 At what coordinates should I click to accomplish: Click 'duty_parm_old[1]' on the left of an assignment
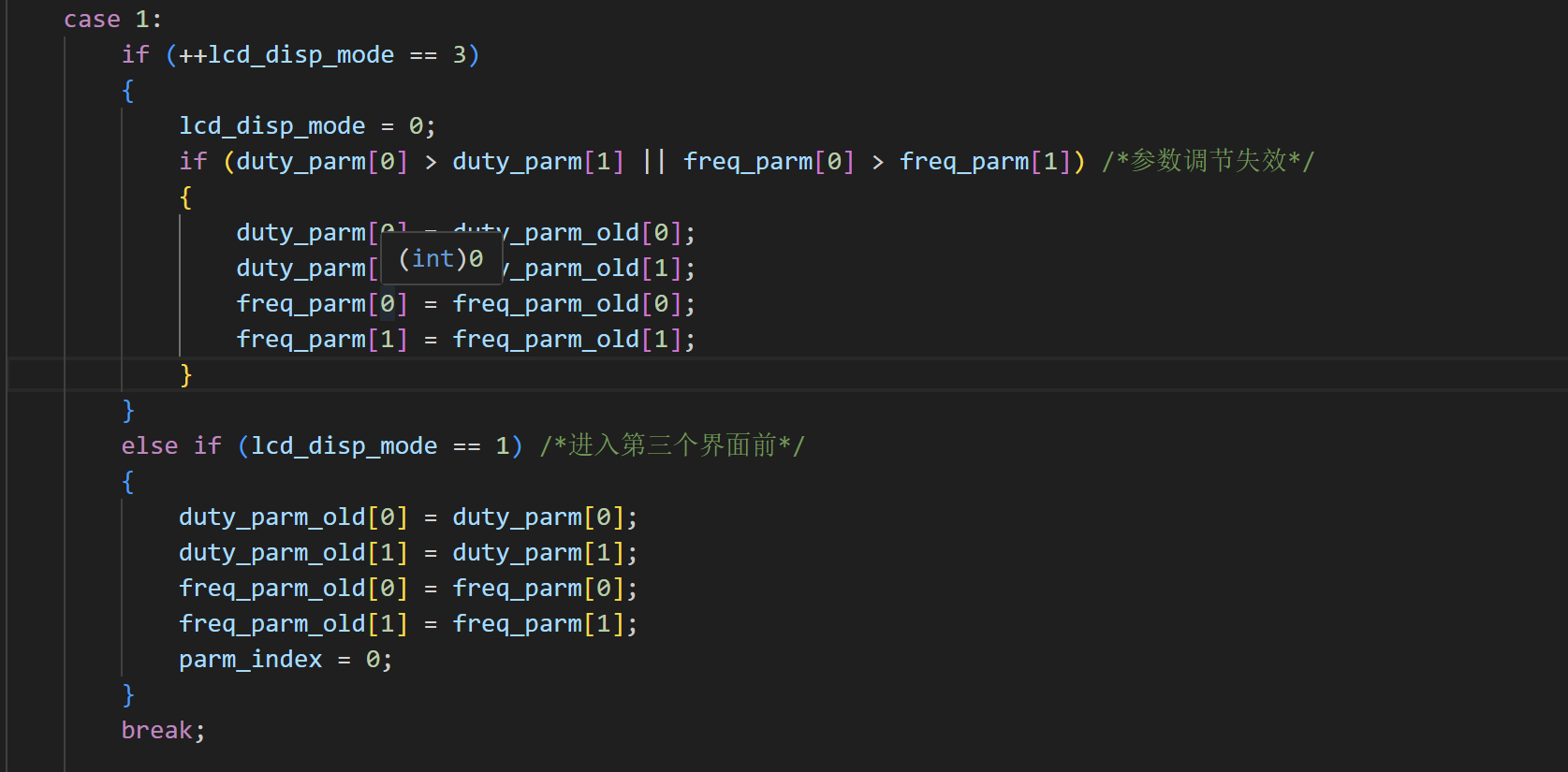(293, 552)
